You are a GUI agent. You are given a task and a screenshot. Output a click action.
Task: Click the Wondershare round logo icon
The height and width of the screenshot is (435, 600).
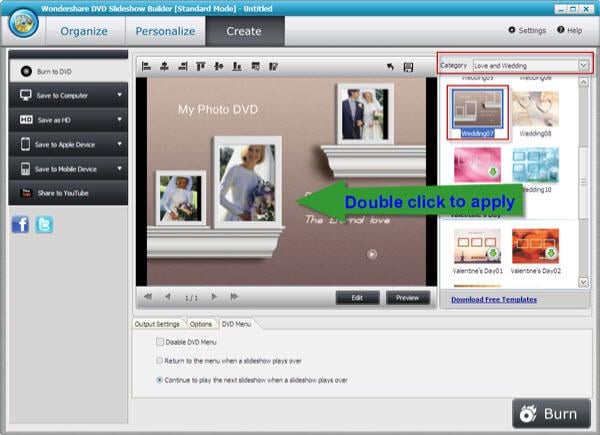coord(24,23)
